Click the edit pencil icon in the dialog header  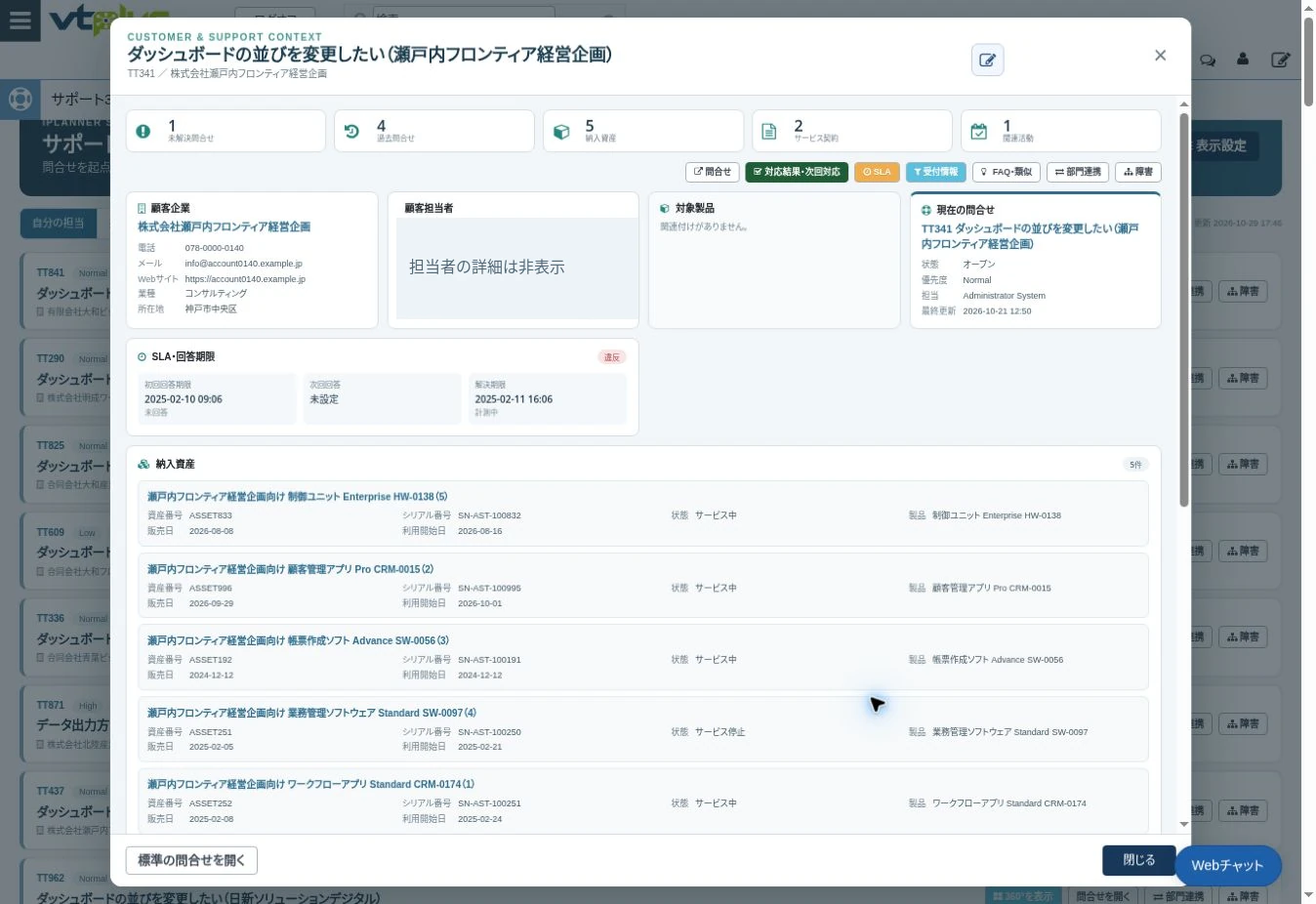point(987,61)
